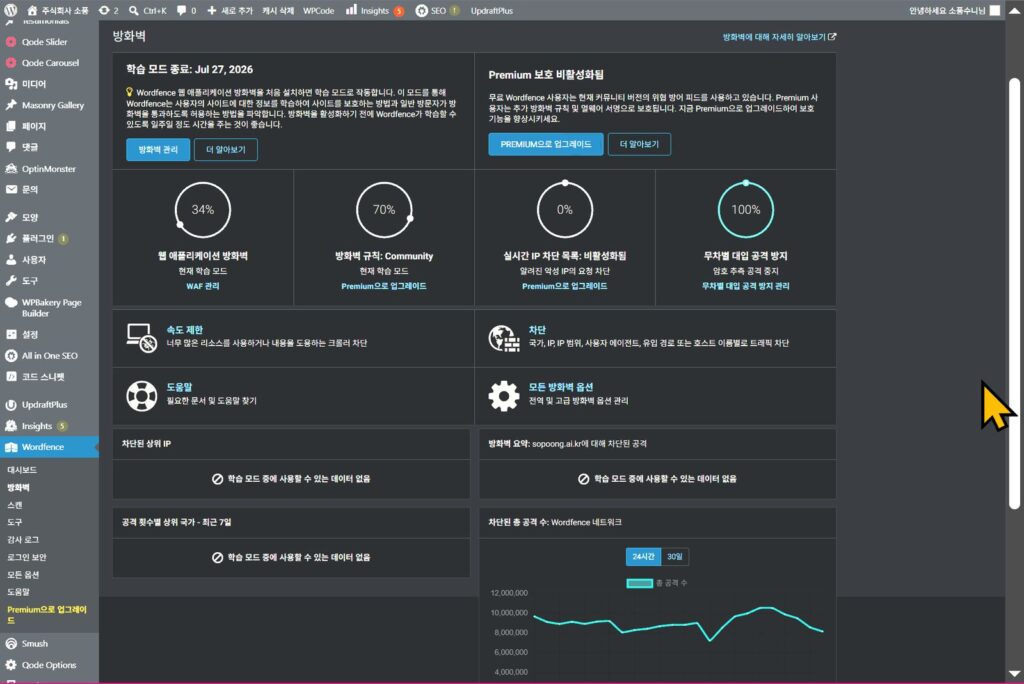The width and height of the screenshot is (1024, 684).
Task: Open the 주식회사 소풍 site home icon
Action: (32, 10)
